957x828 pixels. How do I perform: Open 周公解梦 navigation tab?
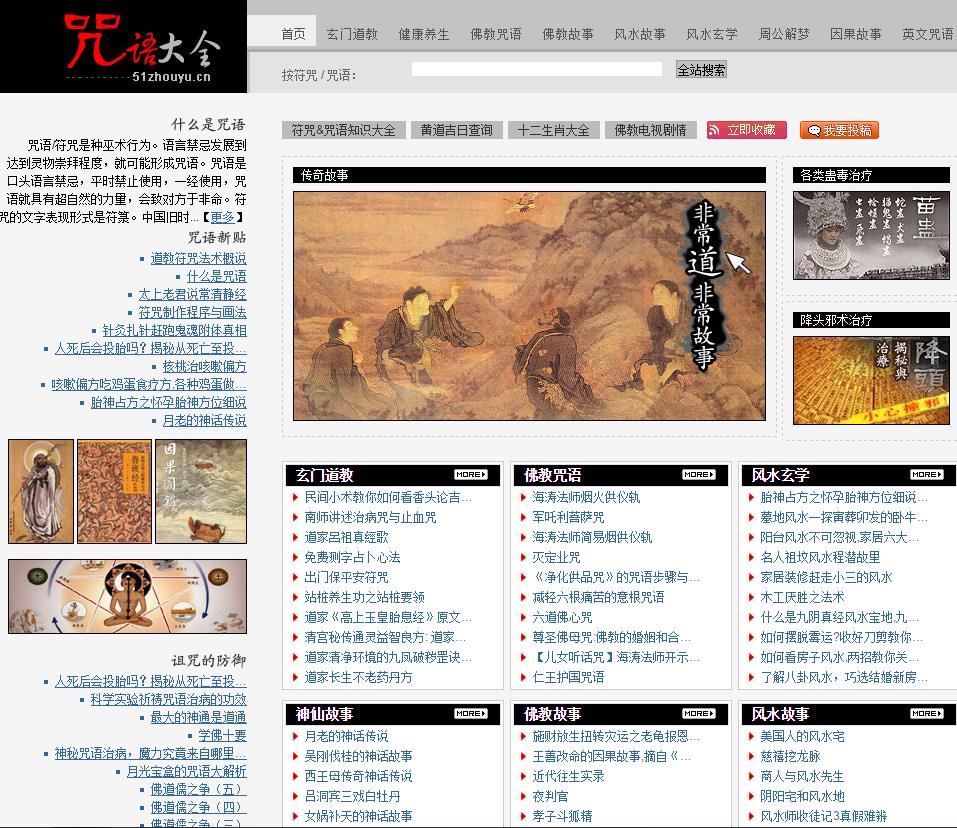point(784,34)
